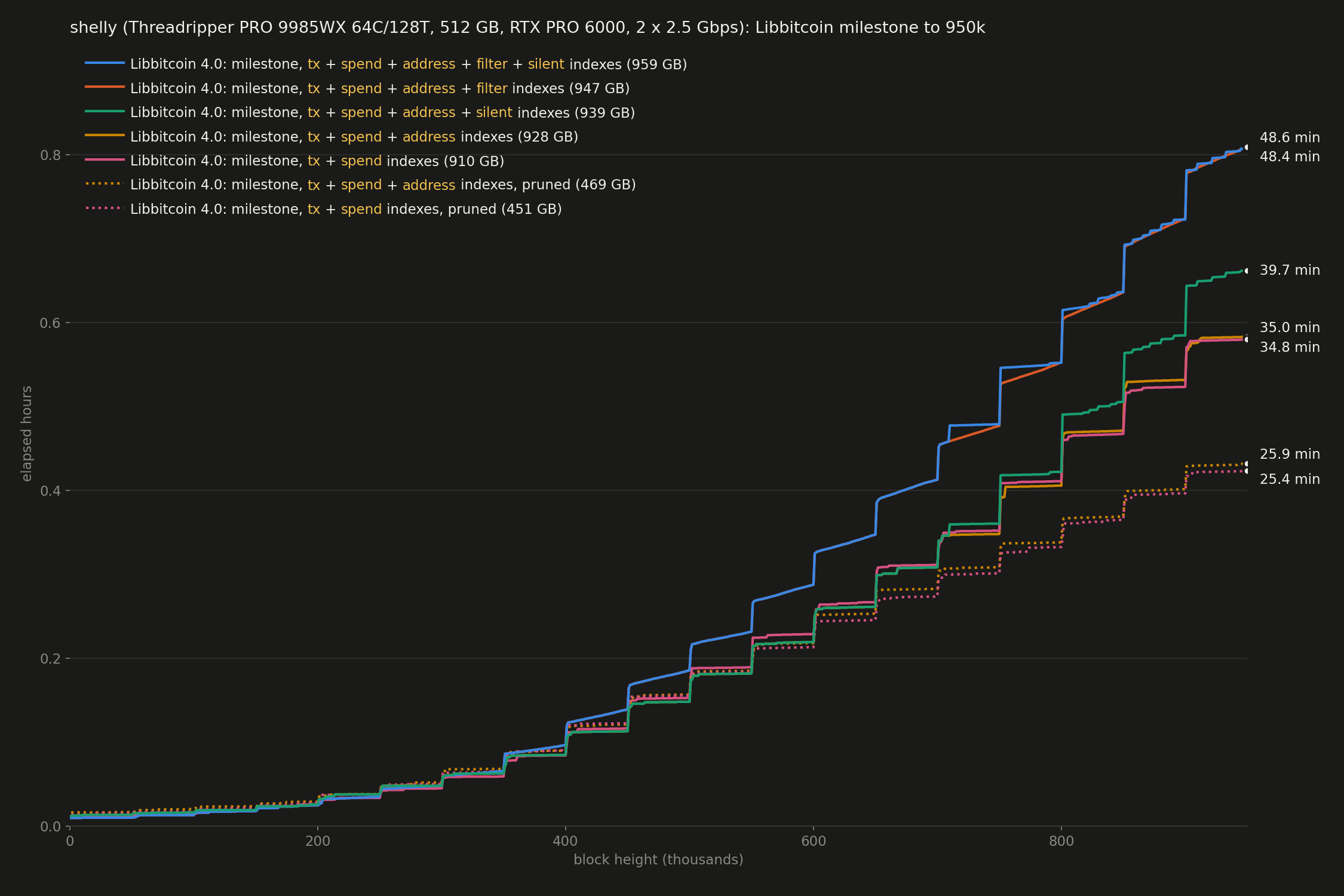The width and height of the screenshot is (1344, 896).
Task: Click the solid gold line swatch in legend
Action: point(105,135)
